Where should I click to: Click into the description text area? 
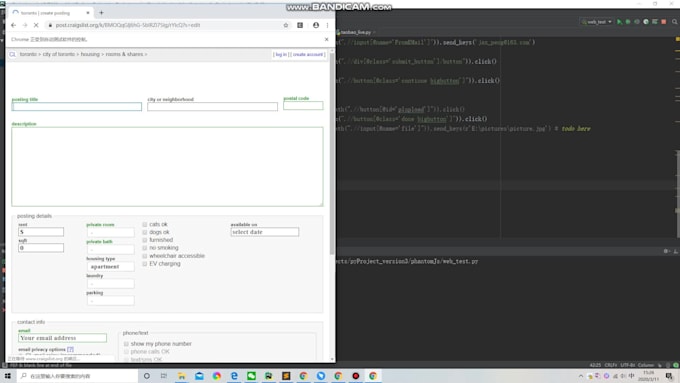(x=167, y=167)
